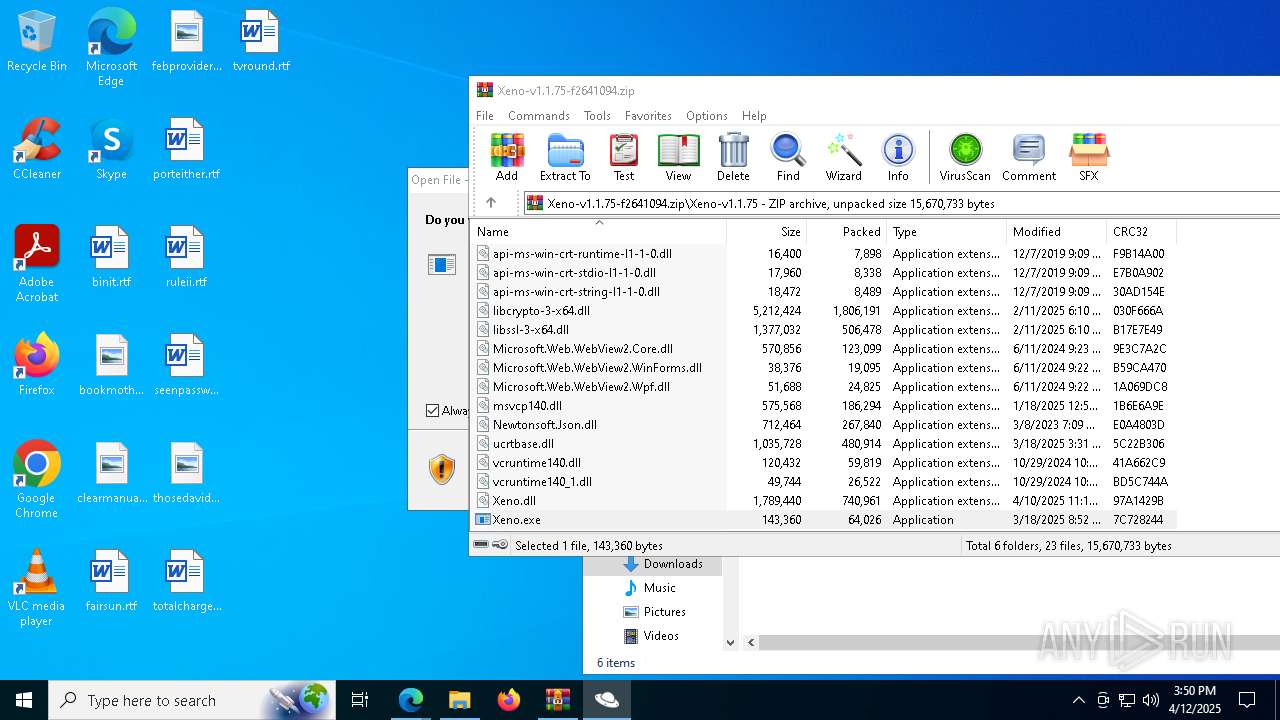Open Skype desktop shortcut
Screen dimensions: 1280x720
(x=111, y=150)
